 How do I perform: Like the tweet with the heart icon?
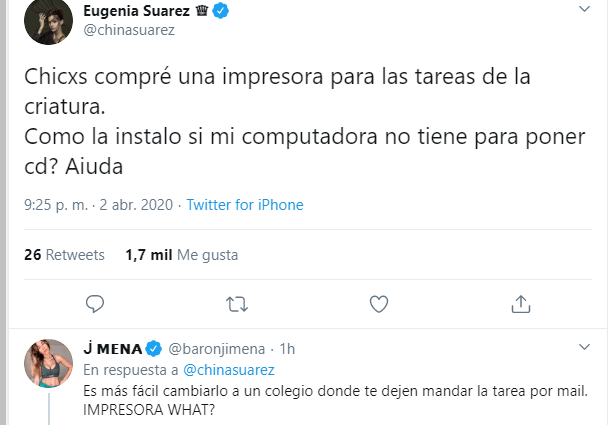click(x=379, y=302)
